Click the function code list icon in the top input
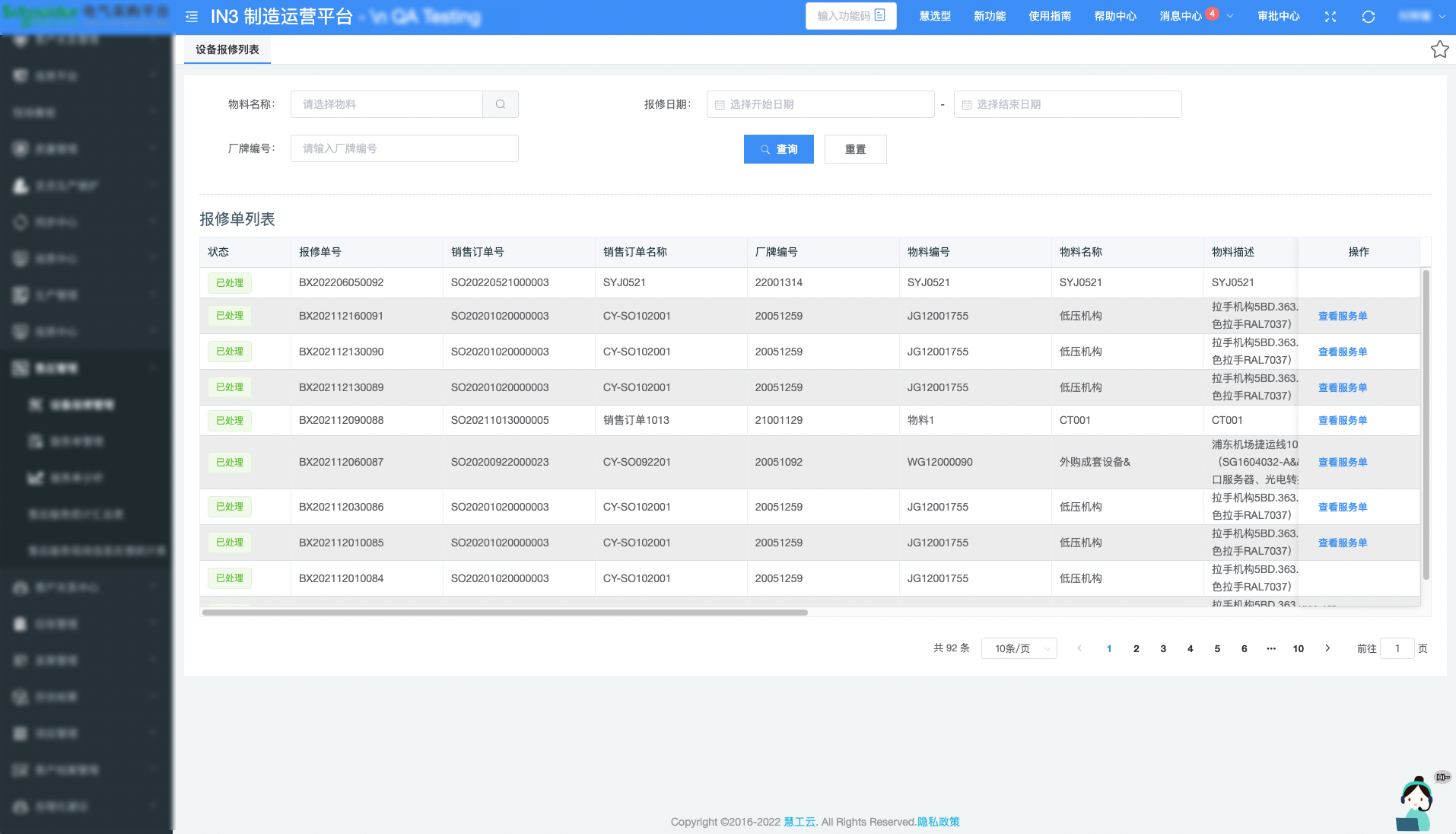Image resolution: width=1456 pixels, height=834 pixels. click(x=880, y=15)
